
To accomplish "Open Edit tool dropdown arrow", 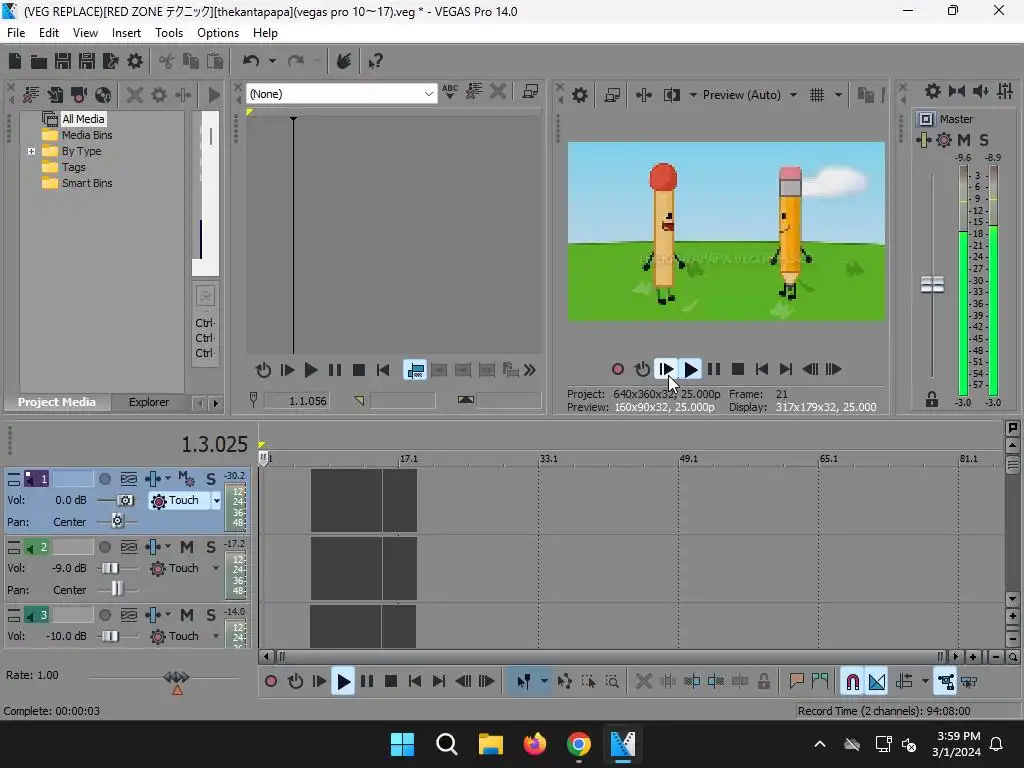I will 544,682.
